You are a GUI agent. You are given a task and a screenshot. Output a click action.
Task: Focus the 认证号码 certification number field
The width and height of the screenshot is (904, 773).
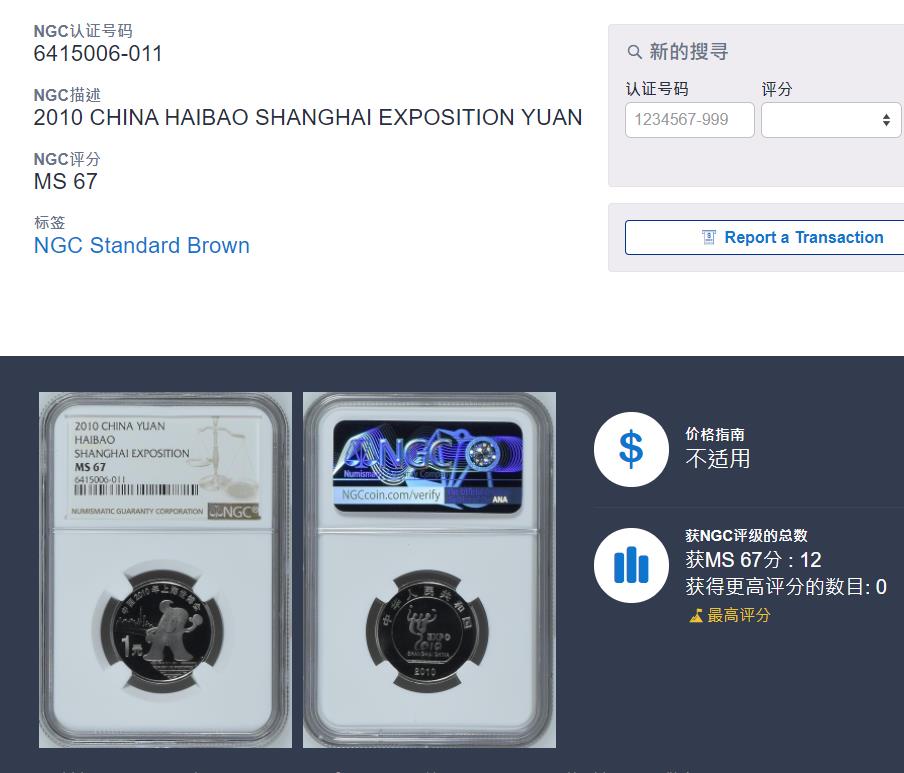(x=690, y=120)
